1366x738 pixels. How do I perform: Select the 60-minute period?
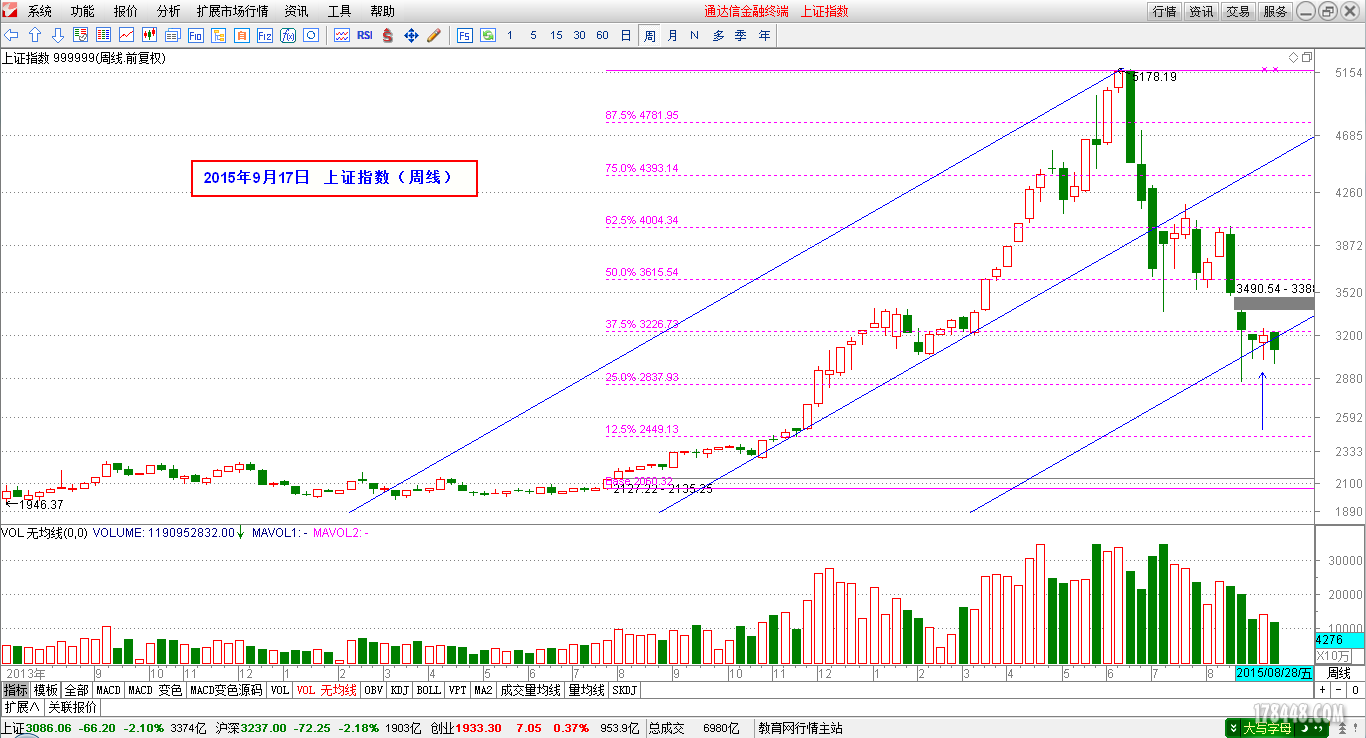coord(602,35)
